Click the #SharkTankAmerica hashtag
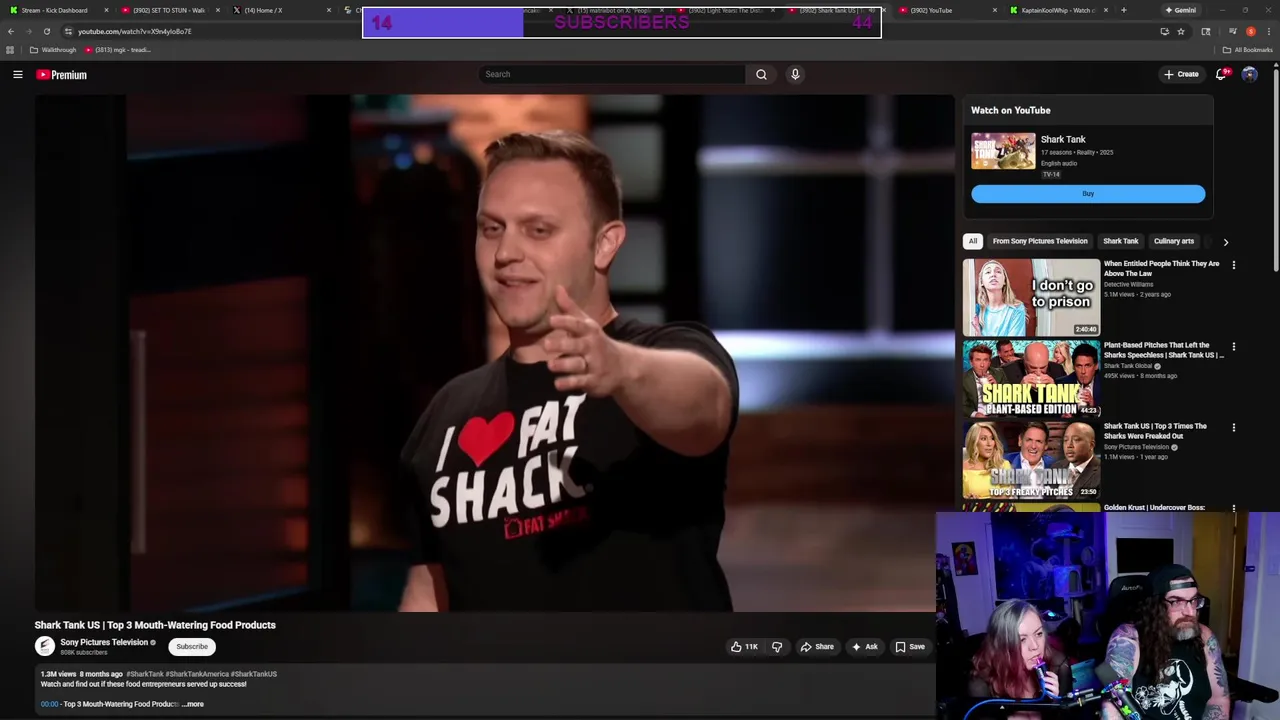Screen dimensions: 1280x720 click(198, 674)
